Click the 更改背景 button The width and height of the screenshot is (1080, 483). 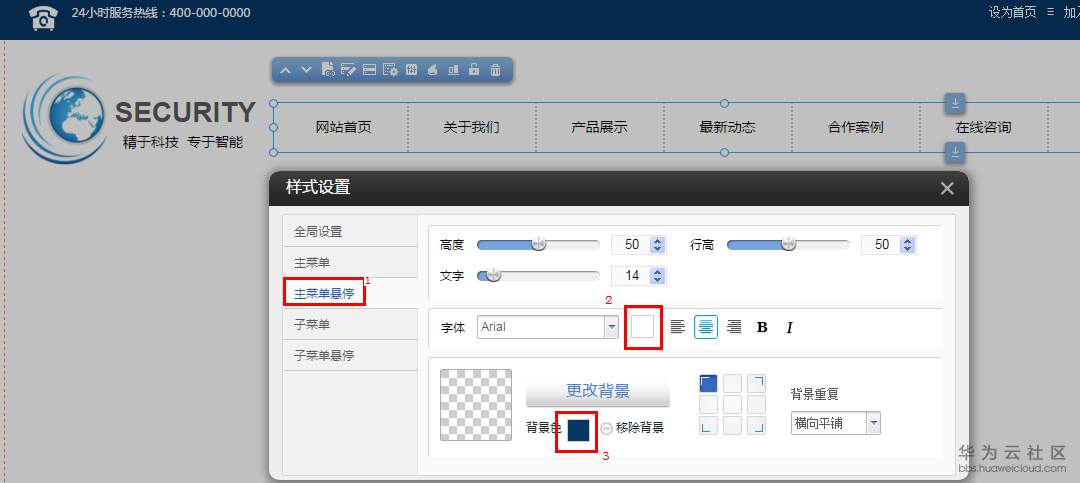coord(598,391)
